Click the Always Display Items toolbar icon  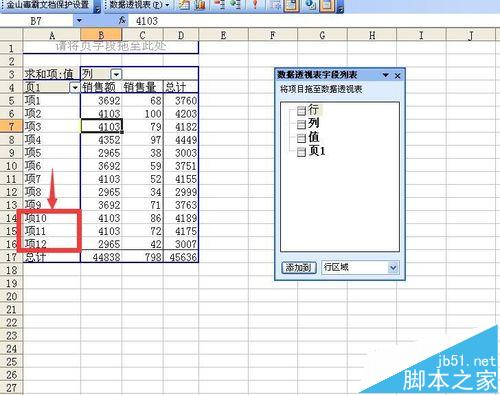click(x=292, y=6)
